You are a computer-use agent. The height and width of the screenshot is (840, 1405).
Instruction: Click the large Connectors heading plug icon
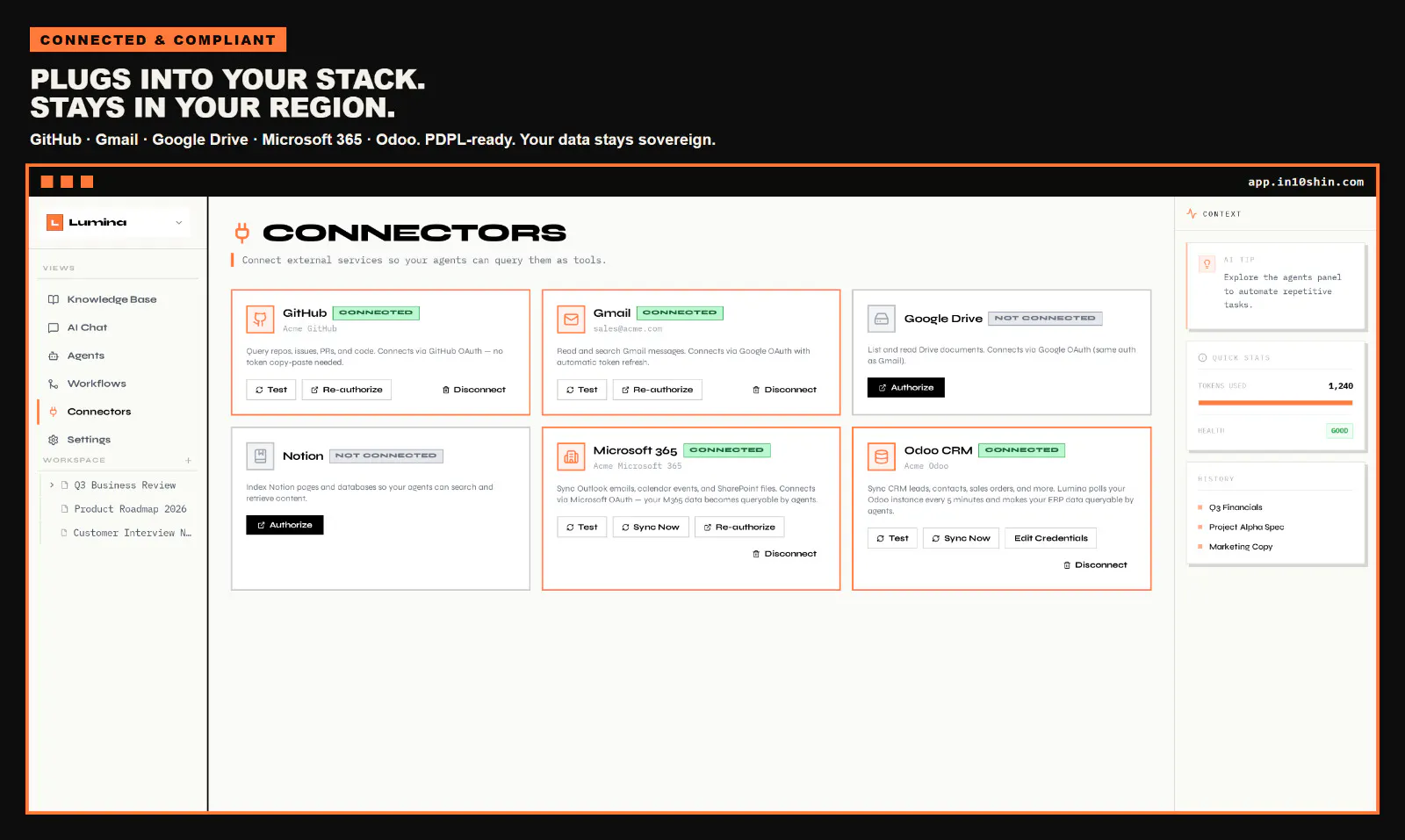(x=242, y=233)
